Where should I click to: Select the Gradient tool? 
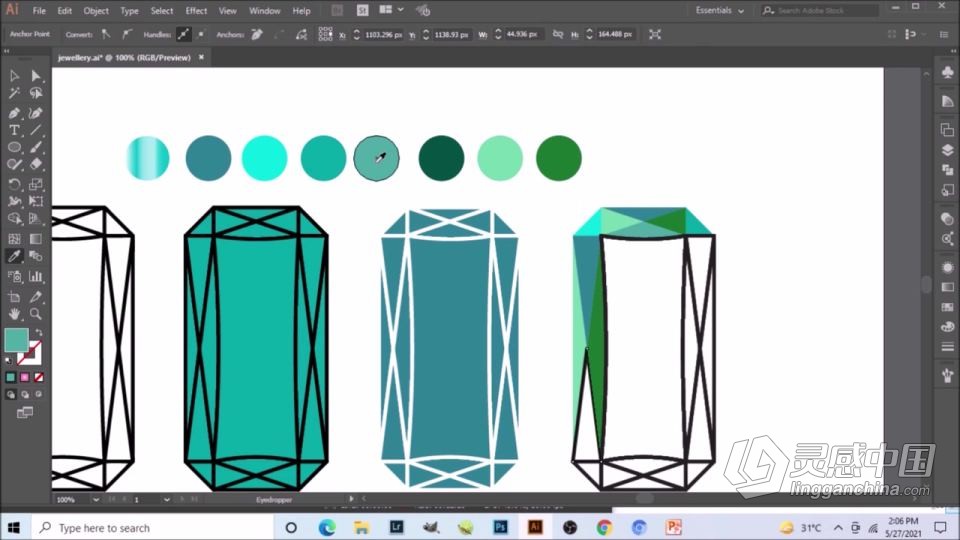point(36,239)
